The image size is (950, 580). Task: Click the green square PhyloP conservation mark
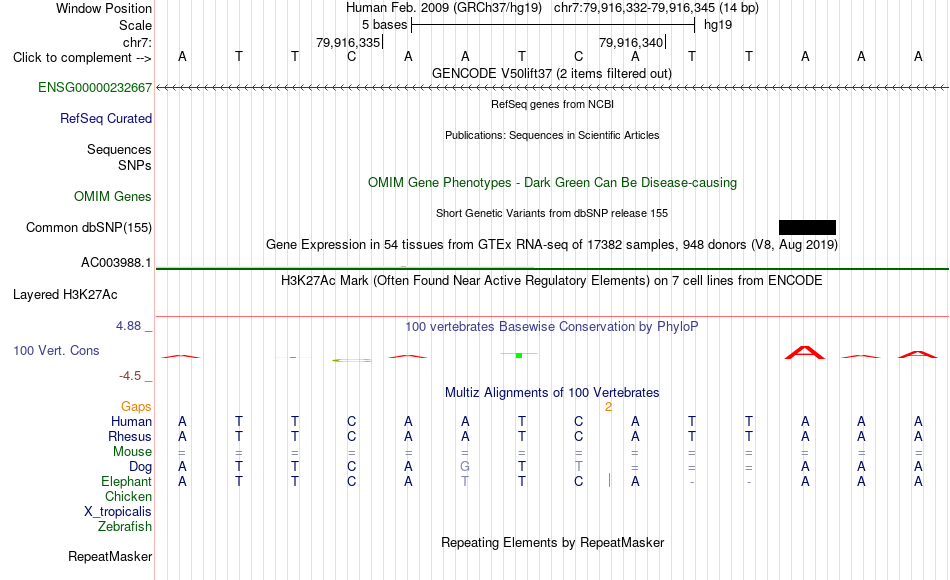(x=519, y=355)
